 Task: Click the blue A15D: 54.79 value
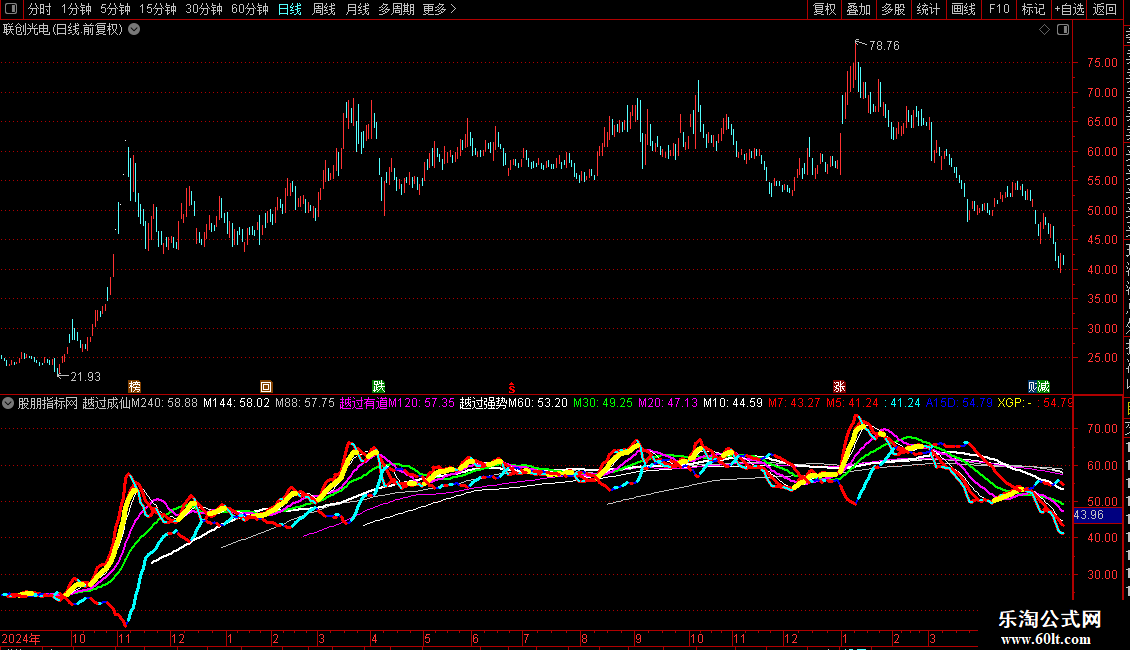(959, 403)
